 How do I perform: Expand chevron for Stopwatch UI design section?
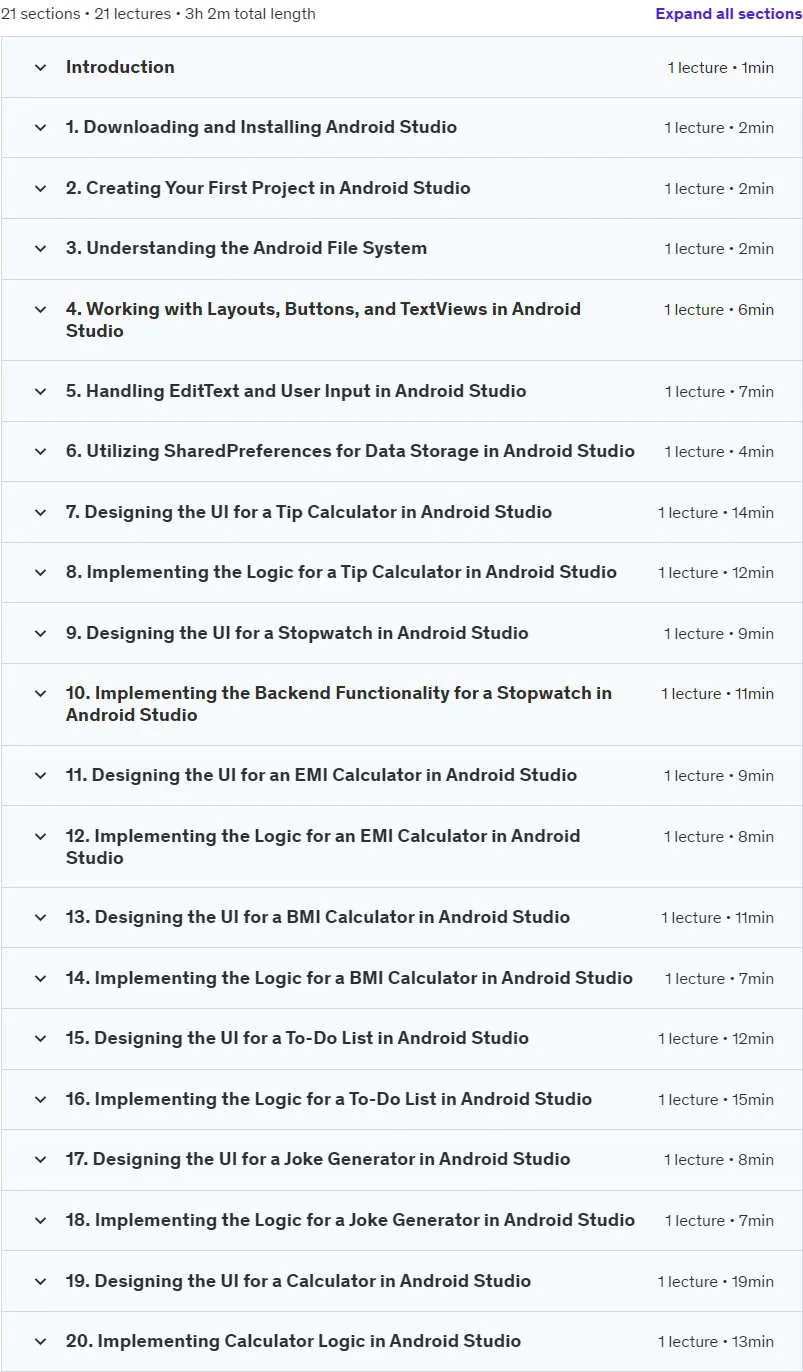pyautogui.click(x=40, y=634)
